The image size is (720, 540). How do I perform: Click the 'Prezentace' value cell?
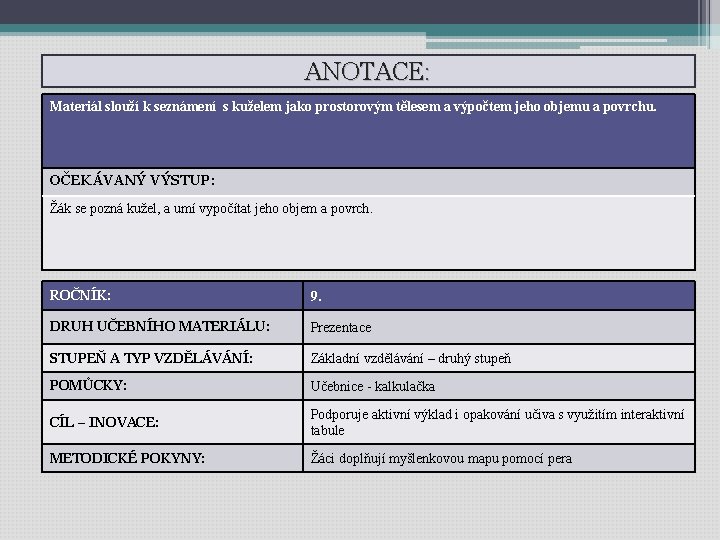point(499,327)
